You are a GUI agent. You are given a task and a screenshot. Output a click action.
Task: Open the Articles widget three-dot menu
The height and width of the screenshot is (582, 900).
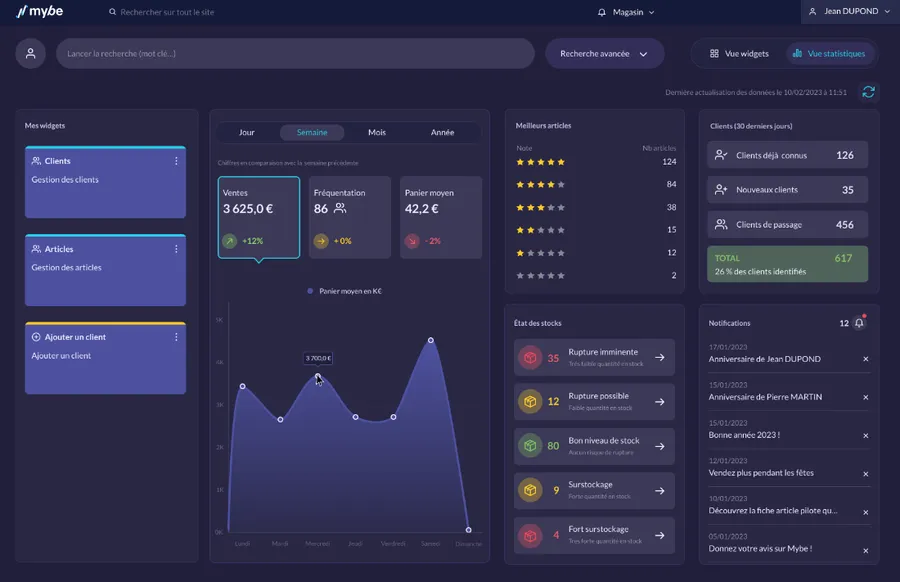(x=176, y=249)
